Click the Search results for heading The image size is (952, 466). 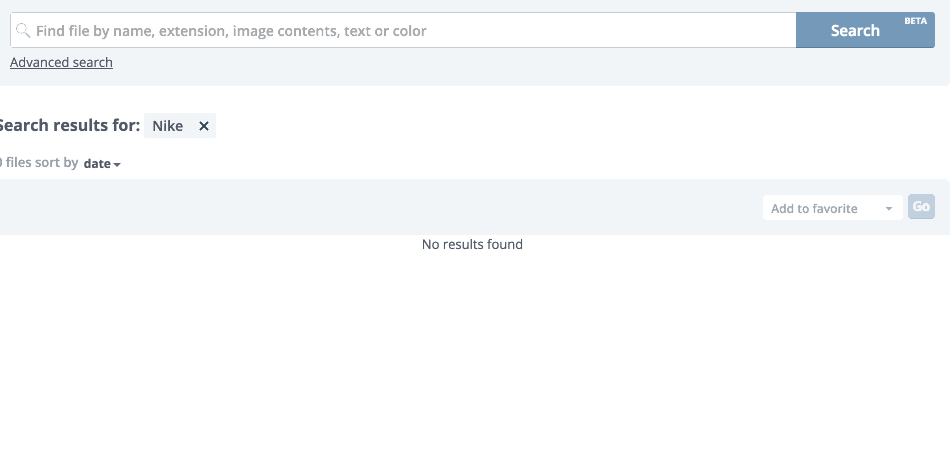[x=68, y=126]
